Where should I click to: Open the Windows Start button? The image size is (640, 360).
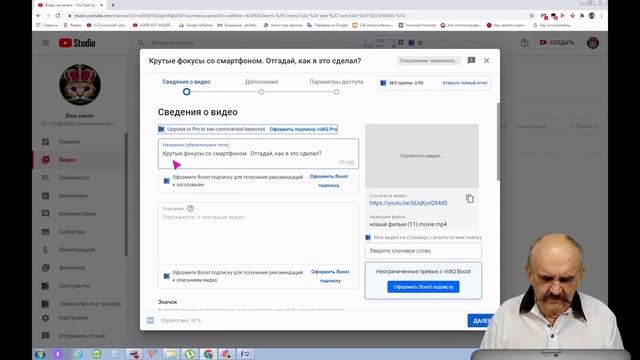click(x=40, y=354)
